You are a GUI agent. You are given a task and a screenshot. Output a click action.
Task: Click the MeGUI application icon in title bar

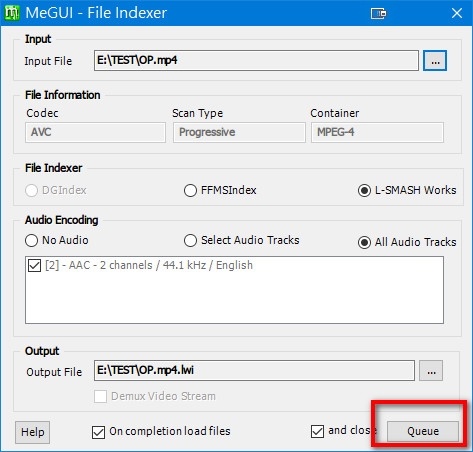[12, 13]
